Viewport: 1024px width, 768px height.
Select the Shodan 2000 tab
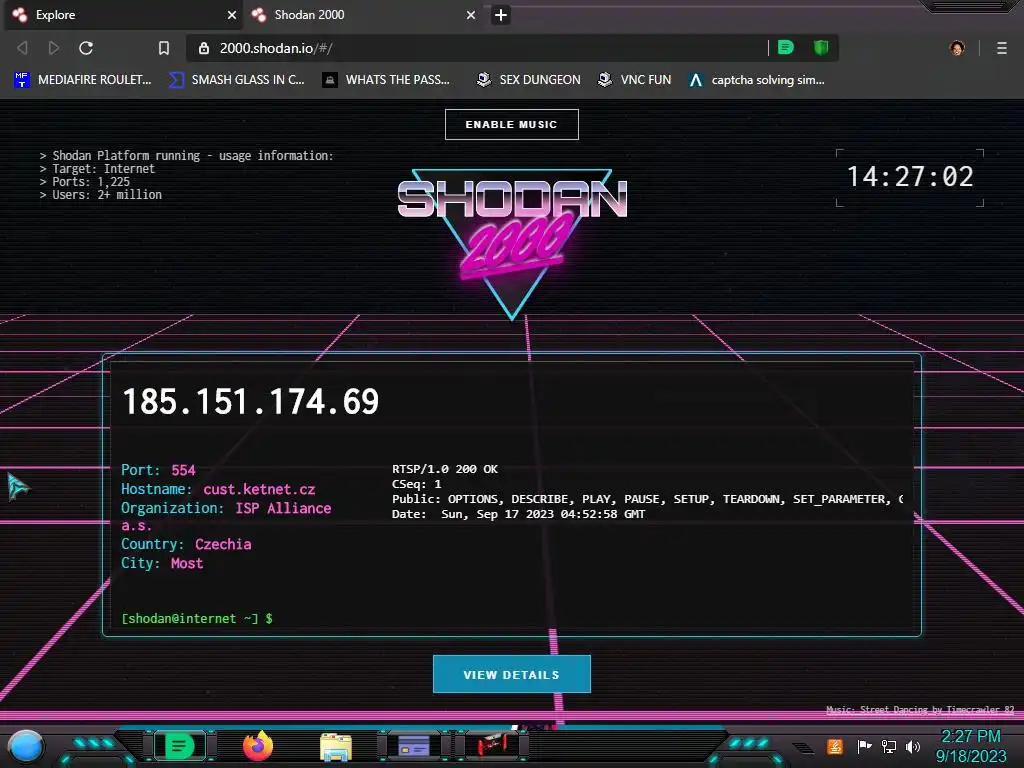[x=362, y=15]
